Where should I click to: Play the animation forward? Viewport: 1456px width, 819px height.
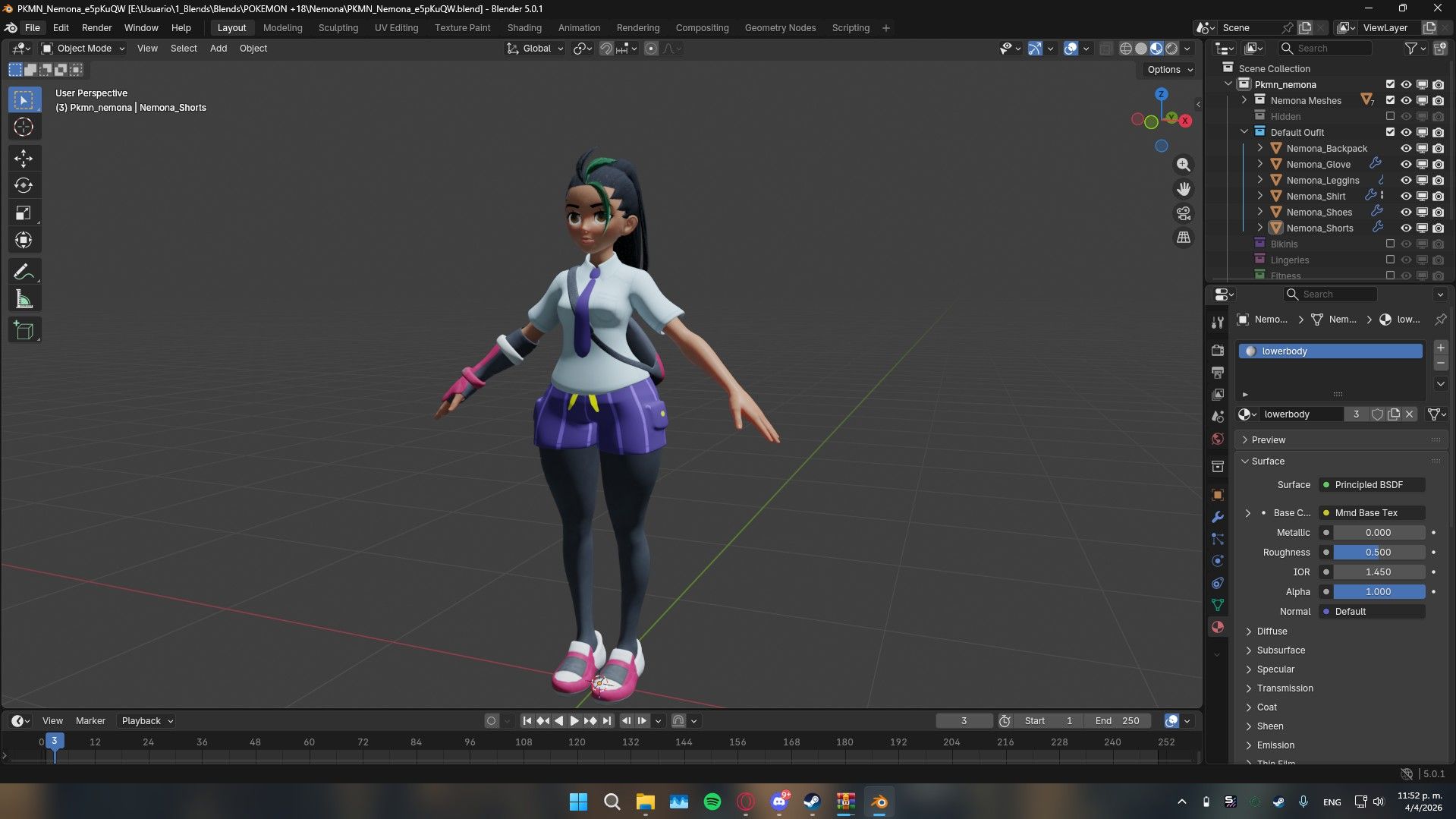point(574,721)
